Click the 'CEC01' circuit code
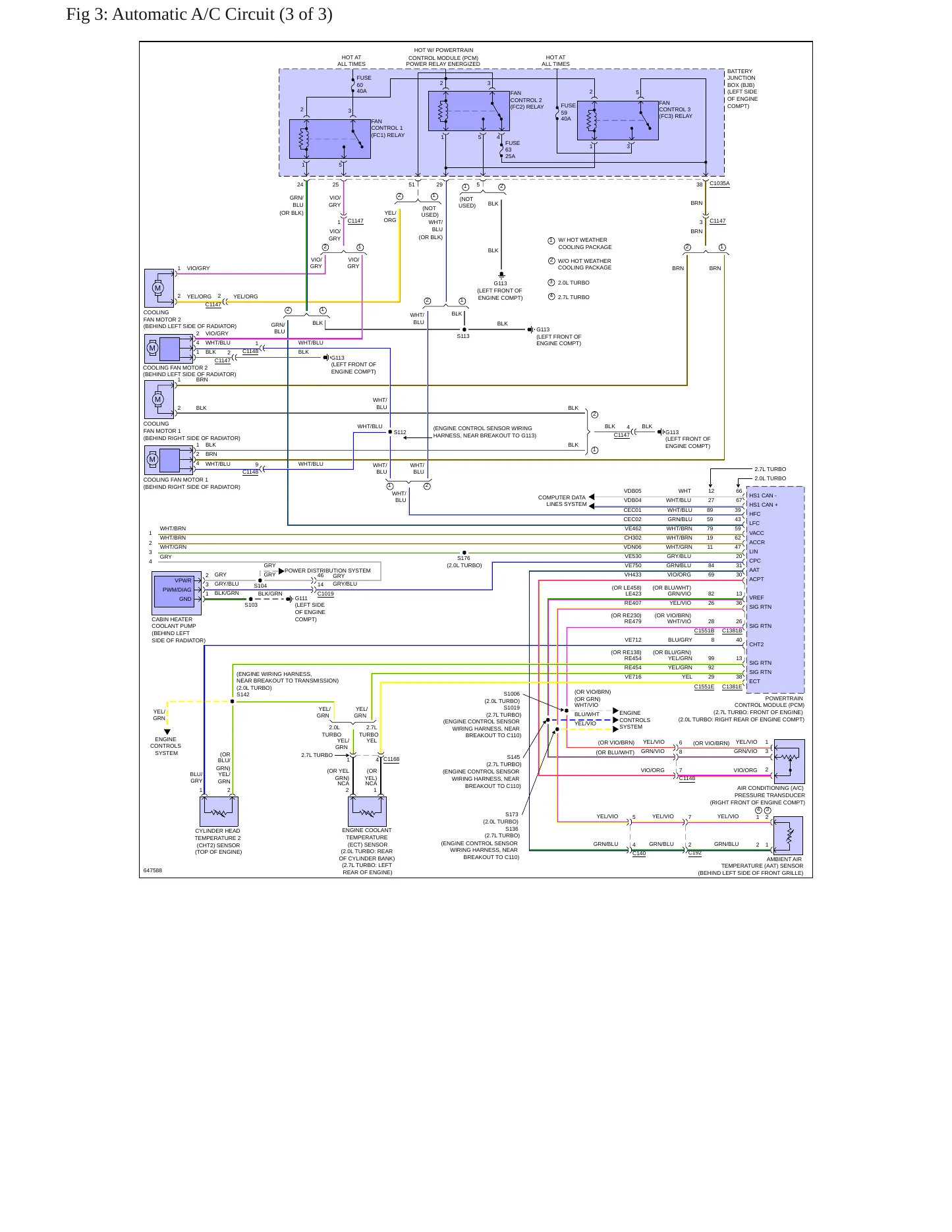This screenshot has width=952, height=1232. click(x=632, y=510)
